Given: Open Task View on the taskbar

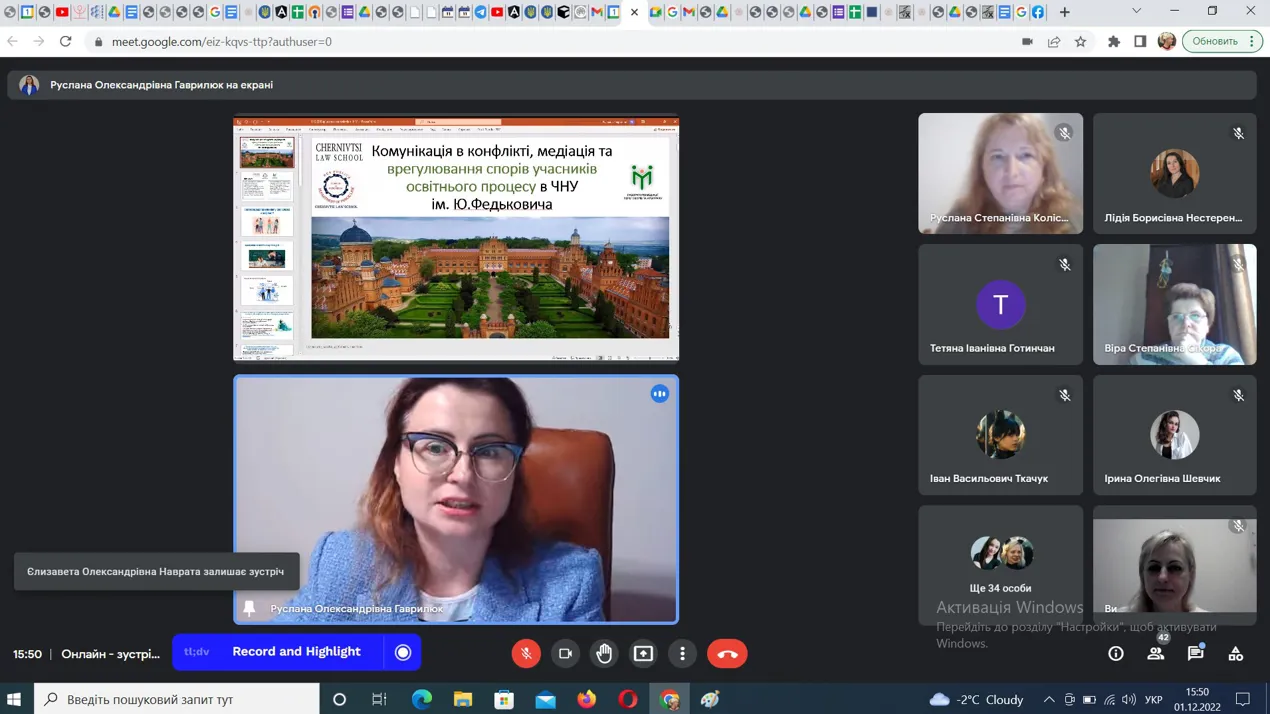Looking at the screenshot, I should [x=379, y=699].
